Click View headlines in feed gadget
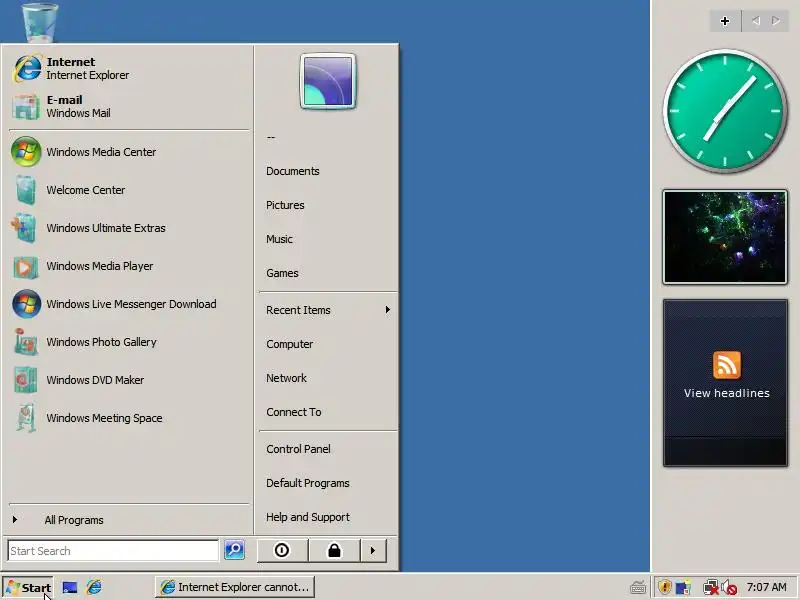This screenshot has width=800, height=600. (x=727, y=393)
